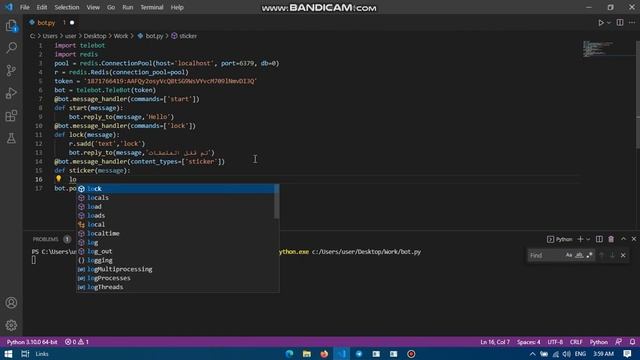Select the bot.py editor tab
The width and height of the screenshot is (640, 360).
tap(51, 23)
